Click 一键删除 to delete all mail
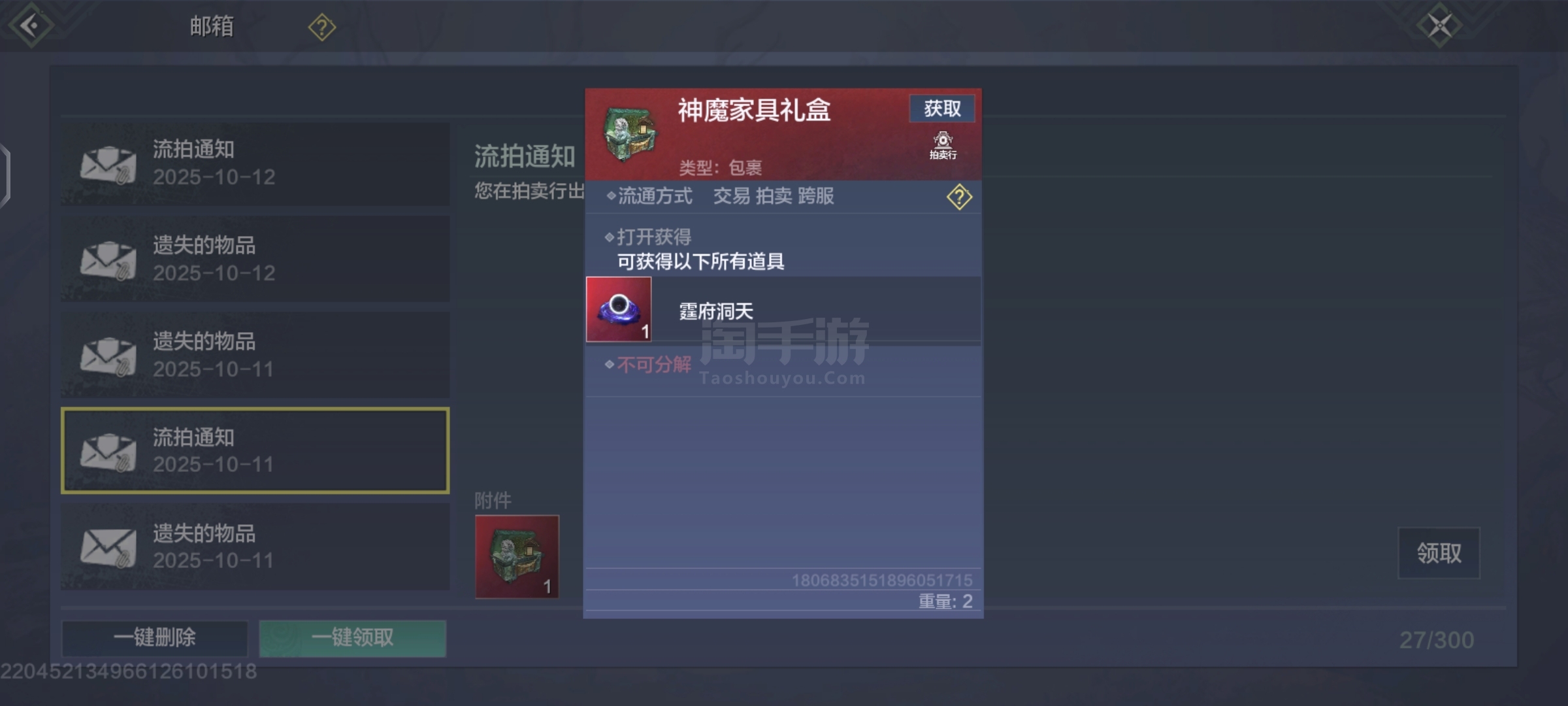 [155, 637]
